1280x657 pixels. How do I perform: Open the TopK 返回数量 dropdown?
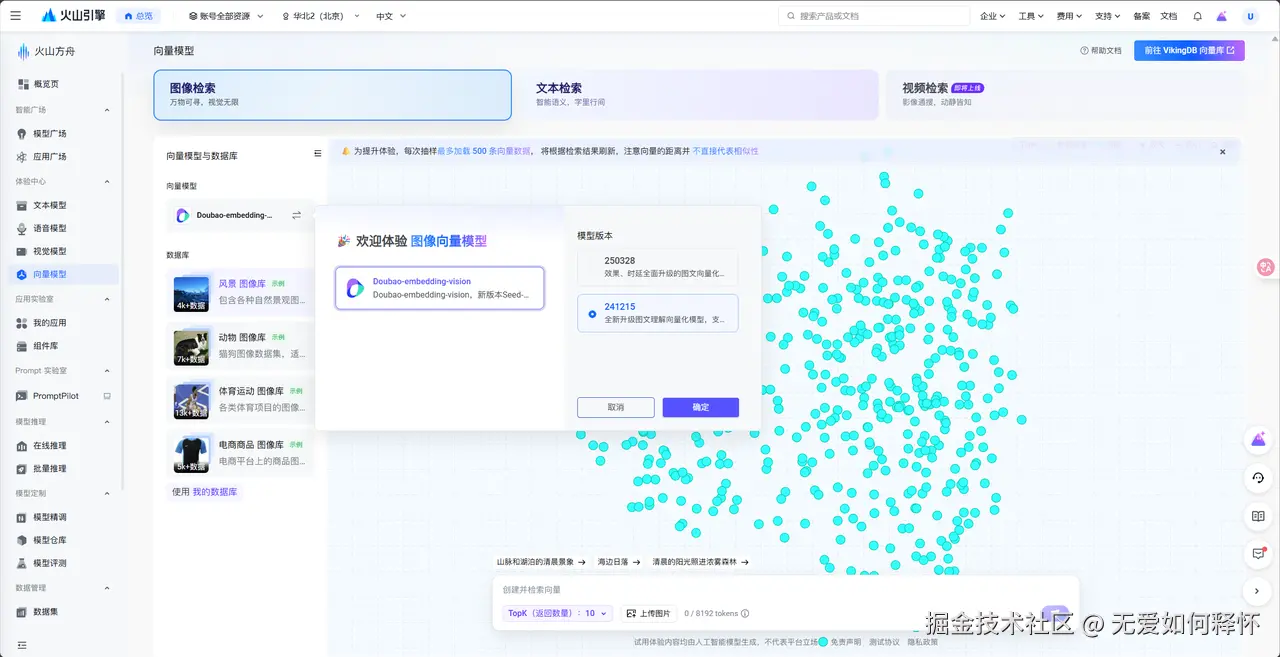pos(557,613)
